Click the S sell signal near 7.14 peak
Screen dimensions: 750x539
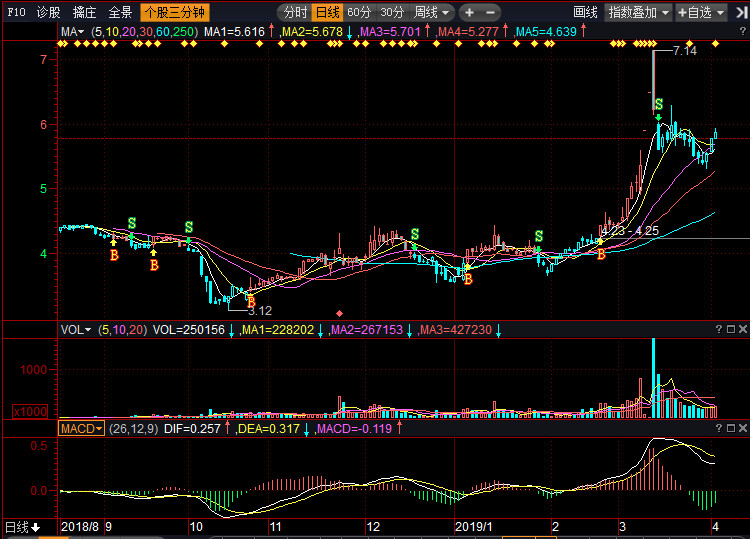[658, 104]
